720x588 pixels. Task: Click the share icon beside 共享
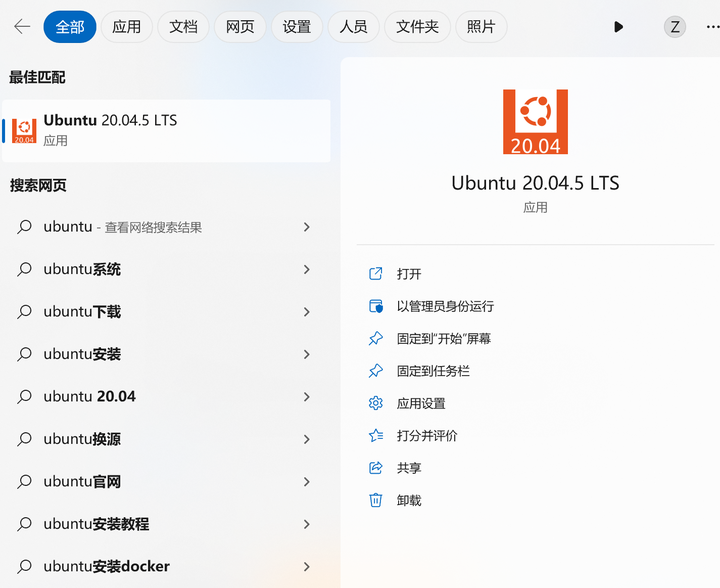376,468
